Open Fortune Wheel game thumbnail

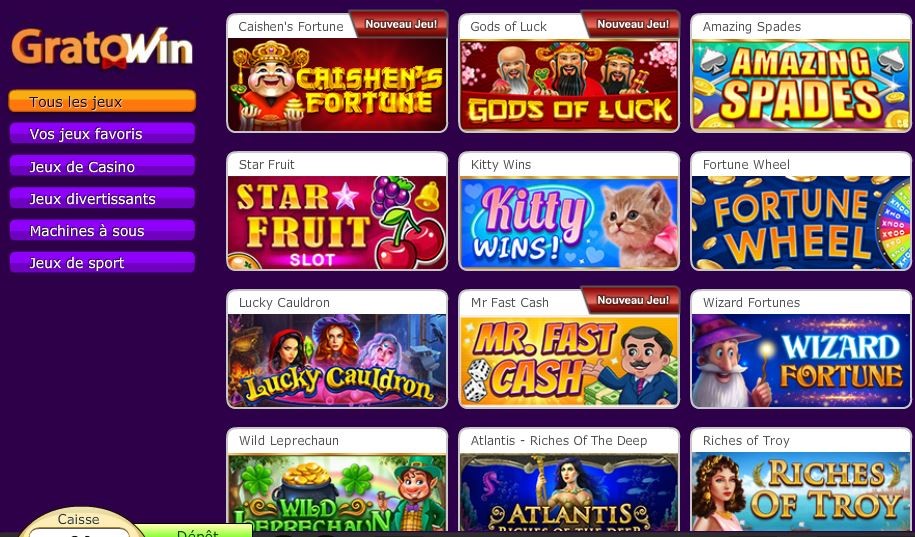(x=801, y=222)
